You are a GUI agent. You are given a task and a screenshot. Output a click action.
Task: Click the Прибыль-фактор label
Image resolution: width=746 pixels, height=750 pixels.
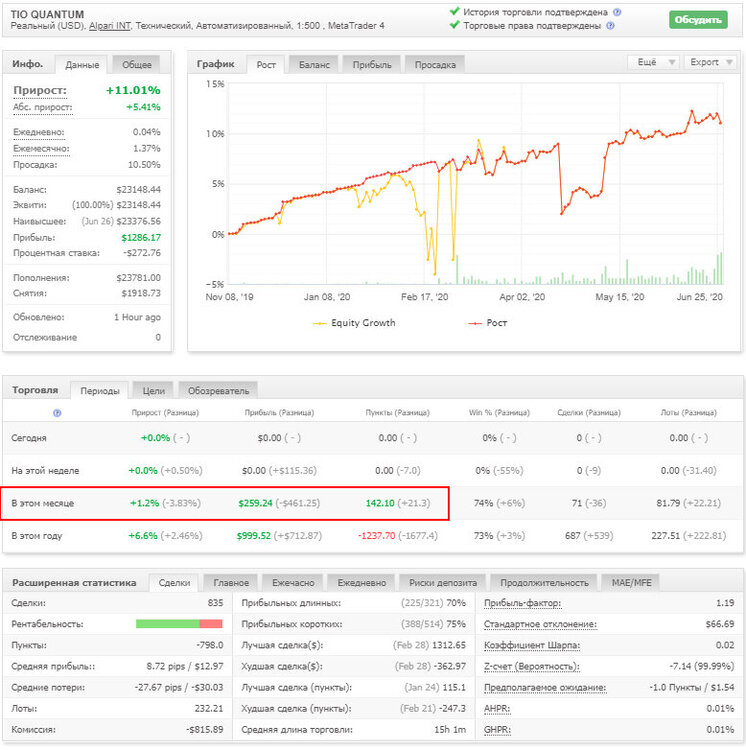(522, 603)
